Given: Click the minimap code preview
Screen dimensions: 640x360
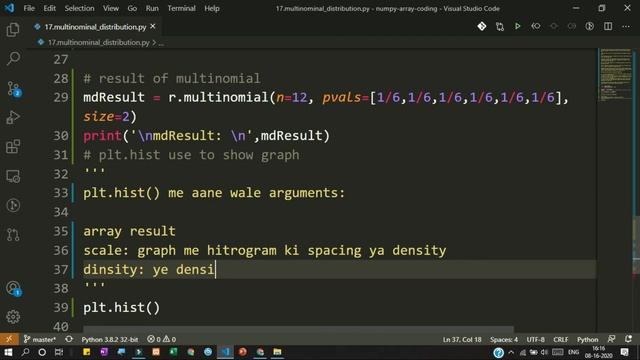Looking at the screenshot, I should [616, 75].
